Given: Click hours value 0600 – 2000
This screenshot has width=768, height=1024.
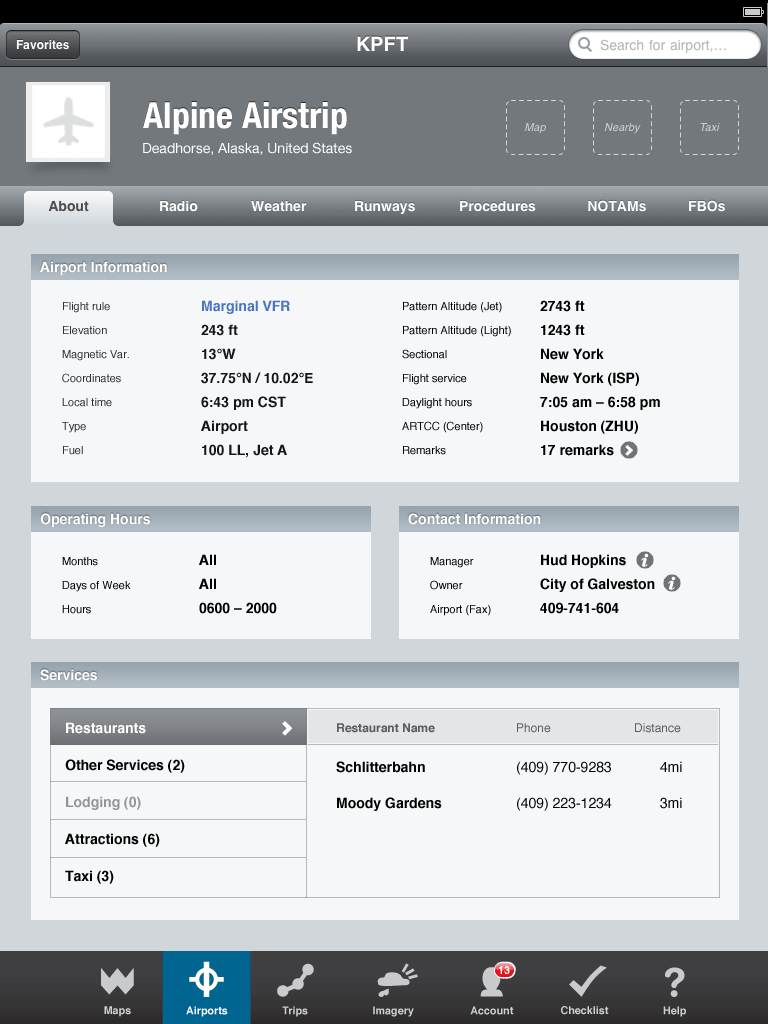Looking at the screenshot, I should [238, 609].
